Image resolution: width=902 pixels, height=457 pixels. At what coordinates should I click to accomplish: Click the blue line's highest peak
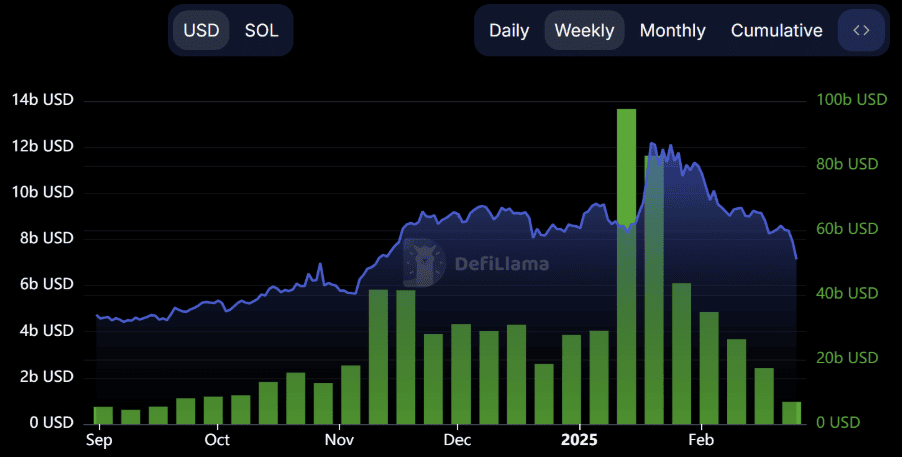652,144
